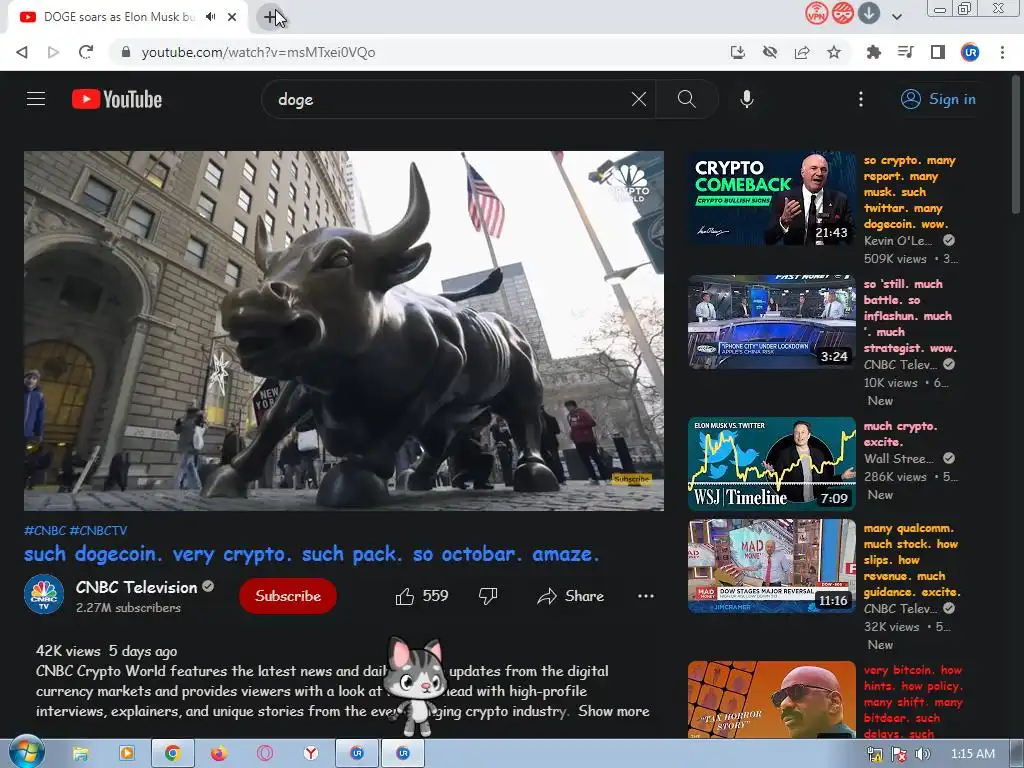
Task: Open a new browser tab
Action: pyautogui.click(x=270, y=17)
